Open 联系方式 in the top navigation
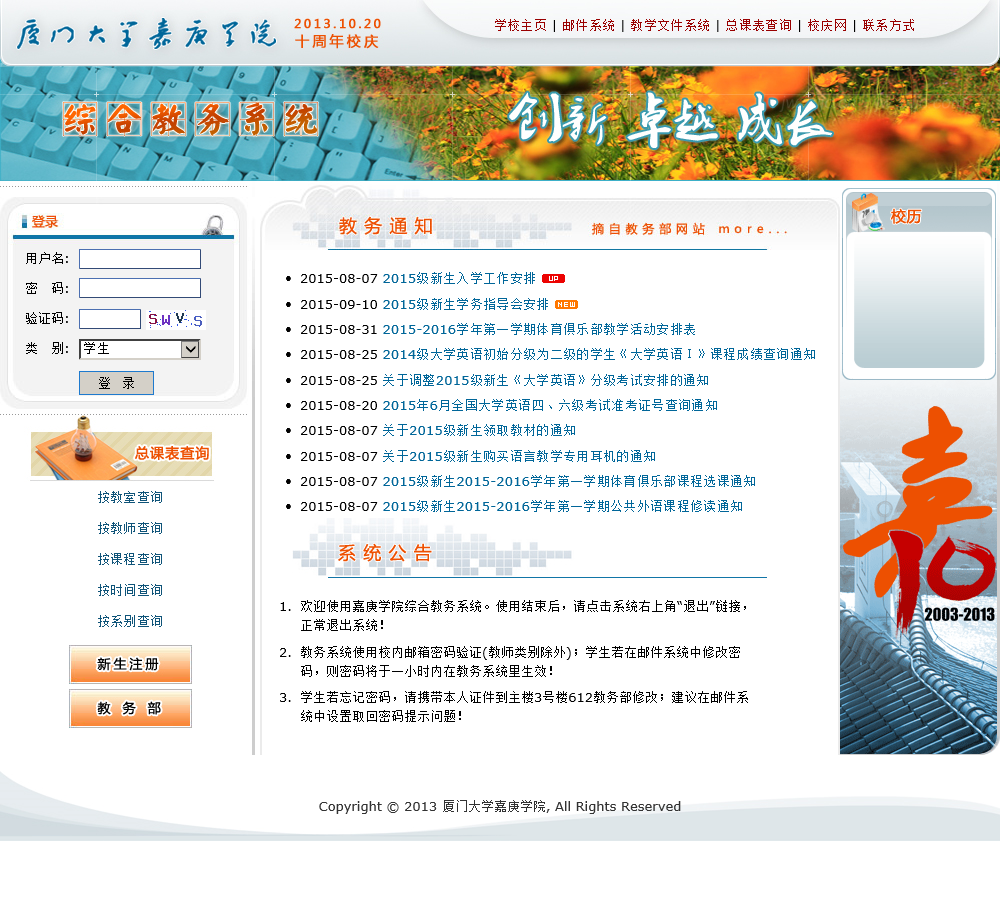The height and width of the screenshot is (909, 1000). pos(888,25)
